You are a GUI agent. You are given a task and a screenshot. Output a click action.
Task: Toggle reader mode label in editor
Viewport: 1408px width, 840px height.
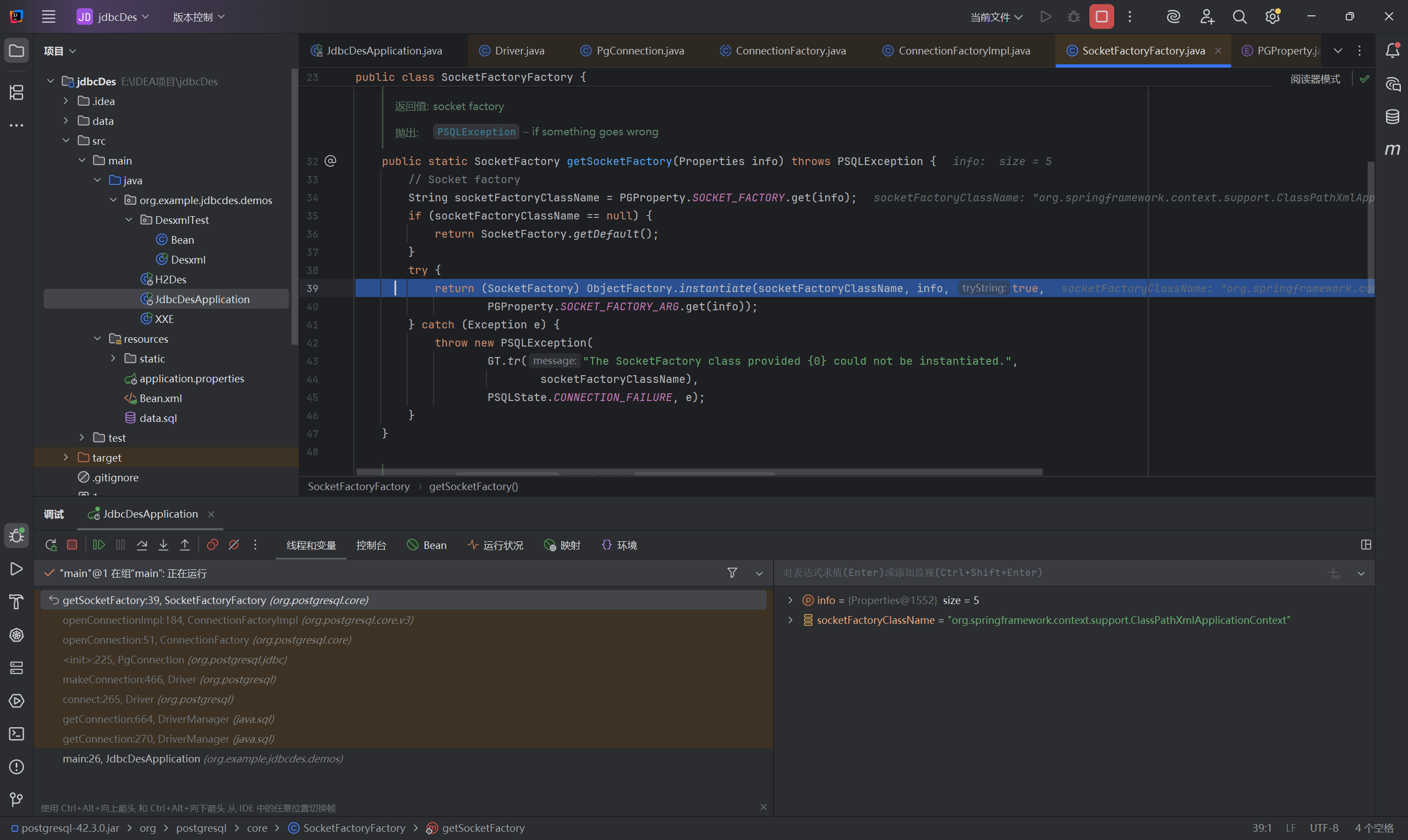tap(1314, 79)
